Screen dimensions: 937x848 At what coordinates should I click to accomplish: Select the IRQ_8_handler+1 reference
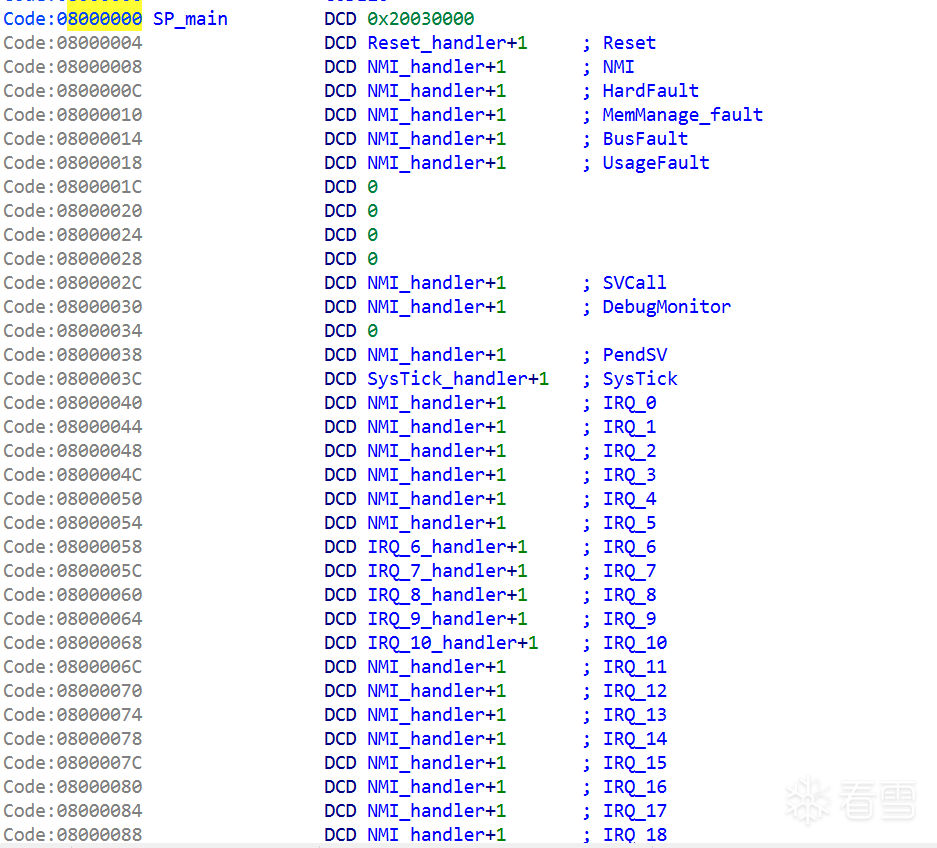tap(447, 595)
